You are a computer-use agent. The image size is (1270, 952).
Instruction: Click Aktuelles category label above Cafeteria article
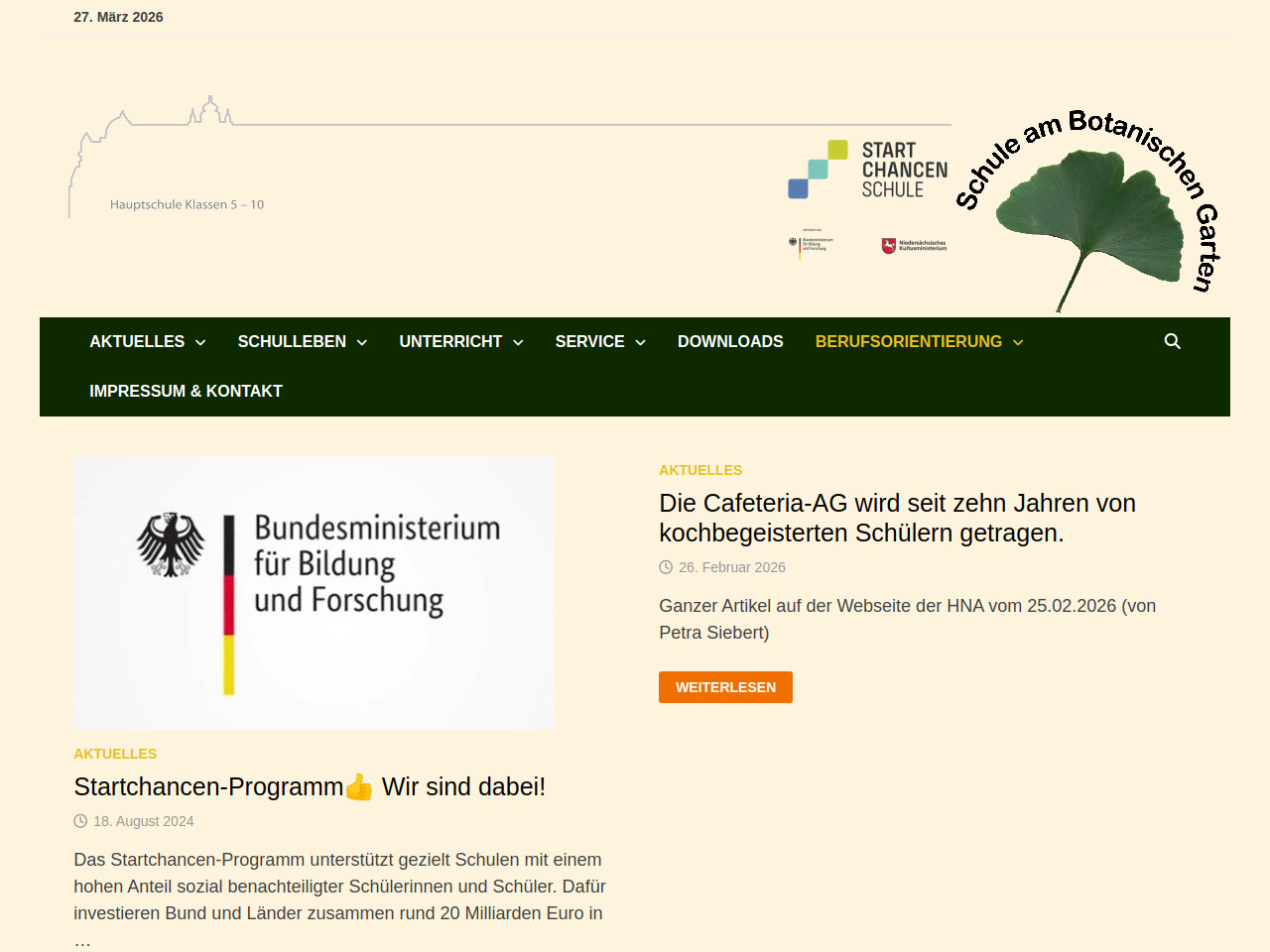click(700, 470)
